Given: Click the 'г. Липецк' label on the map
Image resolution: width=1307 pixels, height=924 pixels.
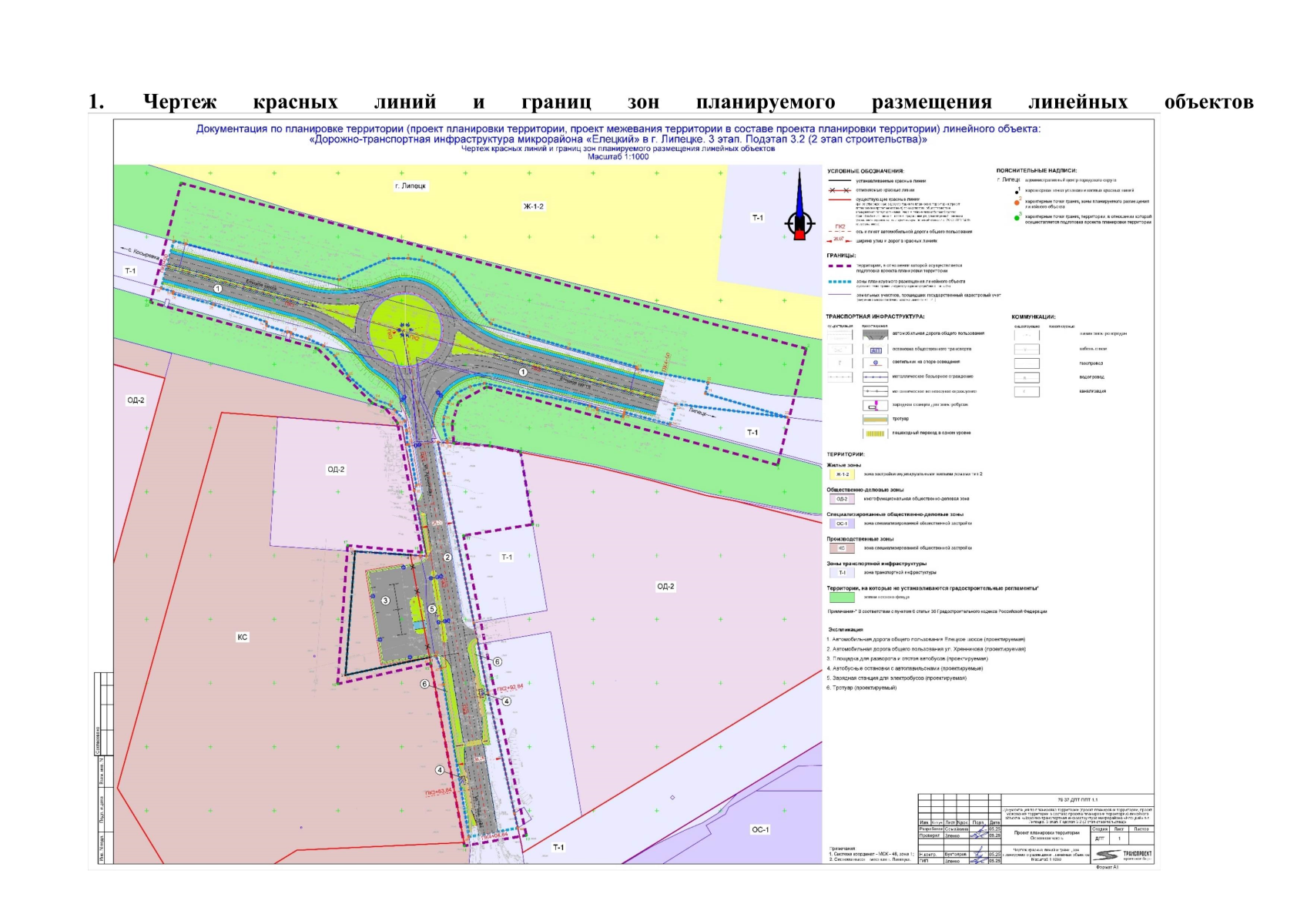Looking at the screenshot, I should pyautogui.click(x=410, y=186).
